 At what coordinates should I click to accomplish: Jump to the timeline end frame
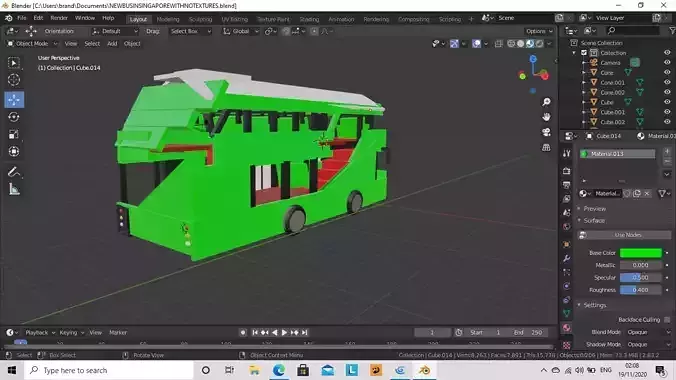[304, 333]
